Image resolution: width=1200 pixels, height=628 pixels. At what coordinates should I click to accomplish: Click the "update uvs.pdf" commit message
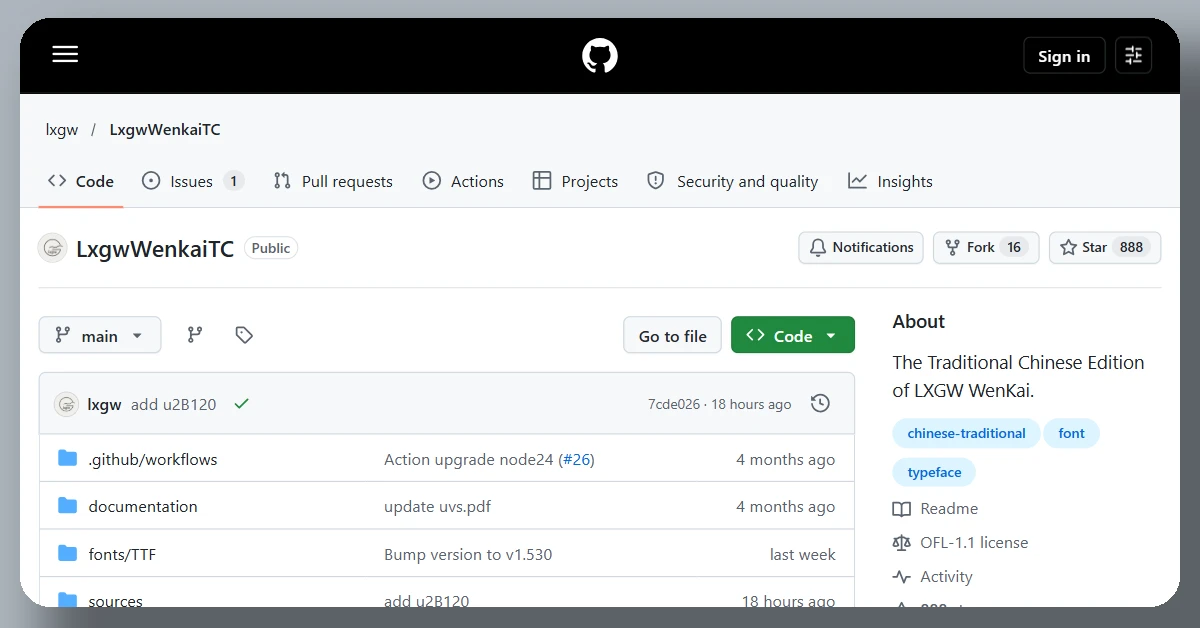coord(438,507)
